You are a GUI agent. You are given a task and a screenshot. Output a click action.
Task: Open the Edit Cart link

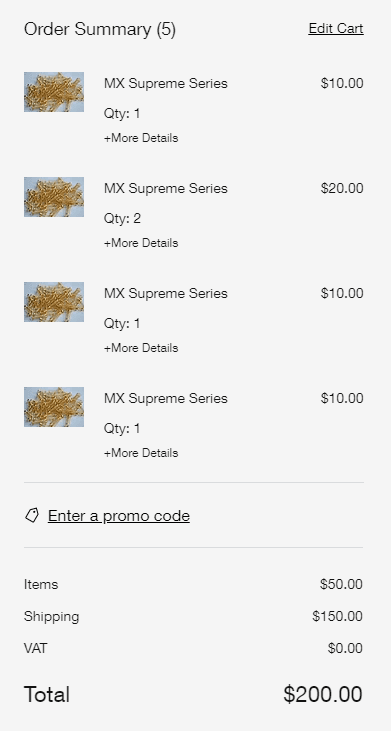(336, 28)
